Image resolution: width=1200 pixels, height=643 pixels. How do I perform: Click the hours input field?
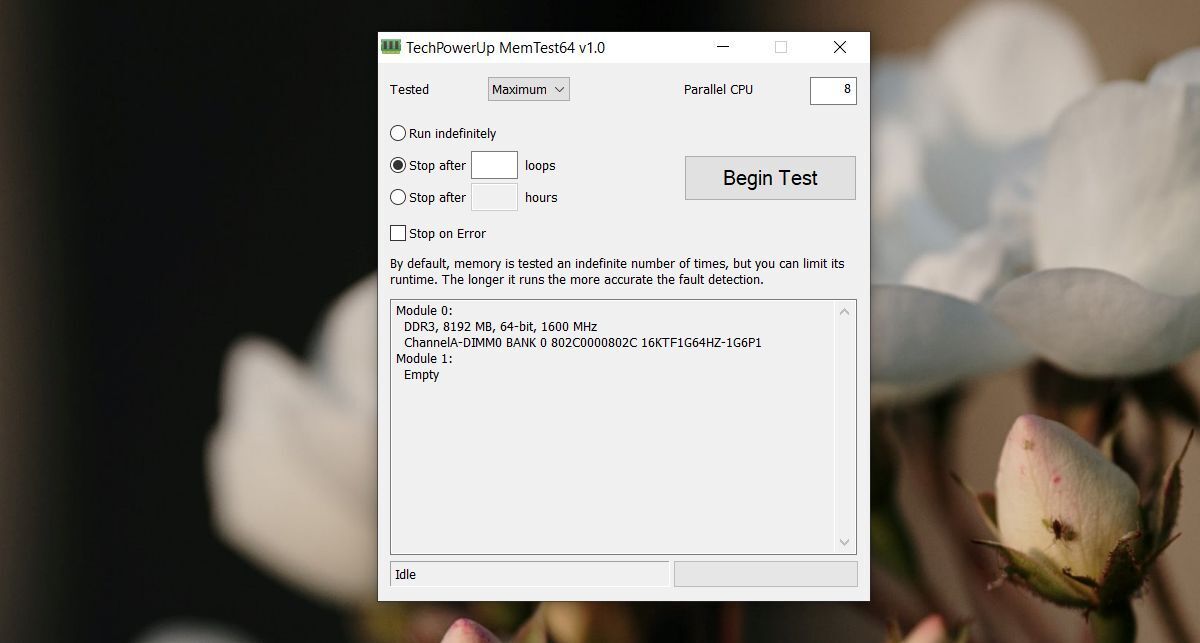click(x=494, y=197)
